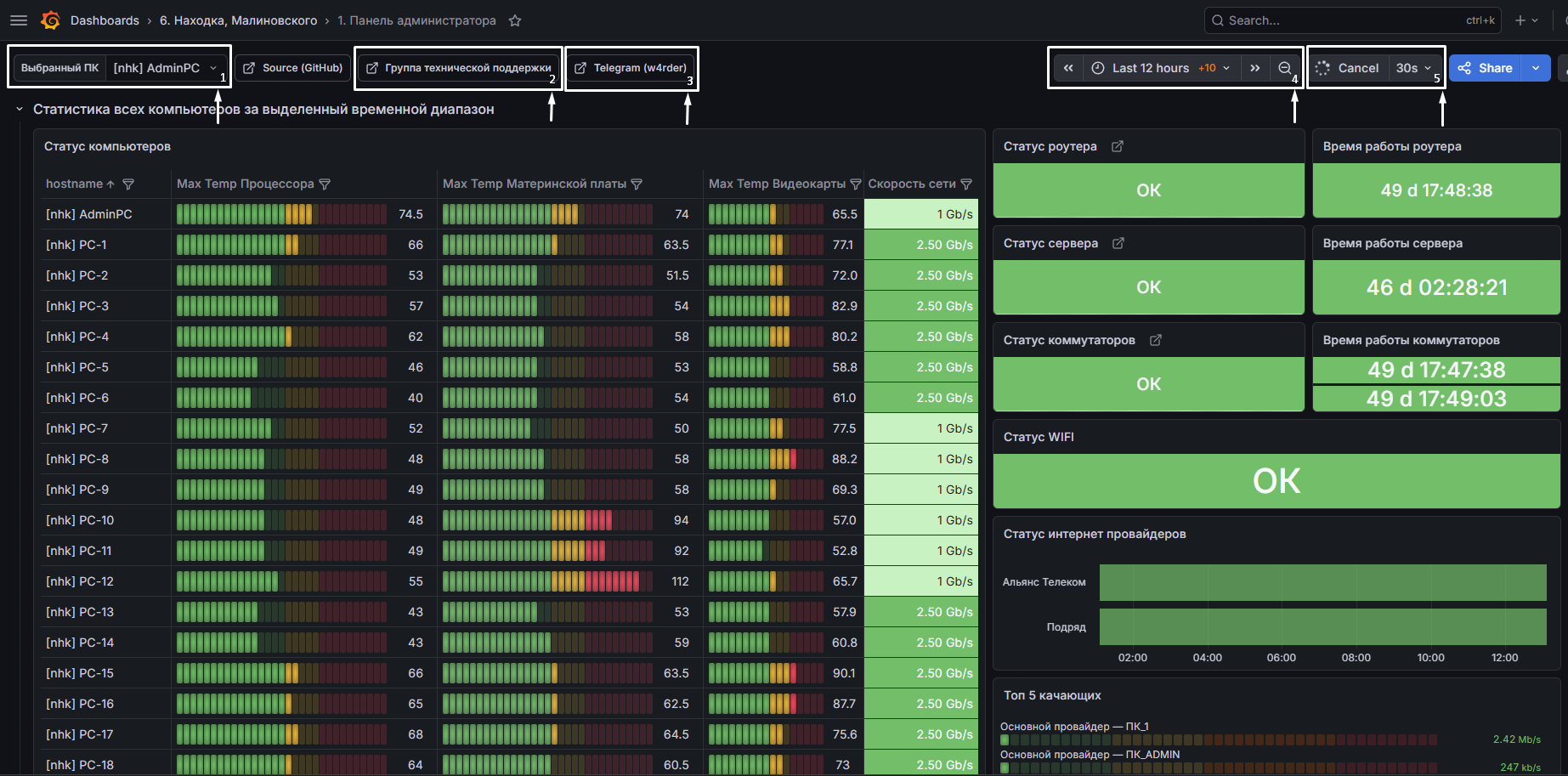Screen dimensions: 1568x776
Task: Star this dashboard as favorite
Action: (515, 20)
